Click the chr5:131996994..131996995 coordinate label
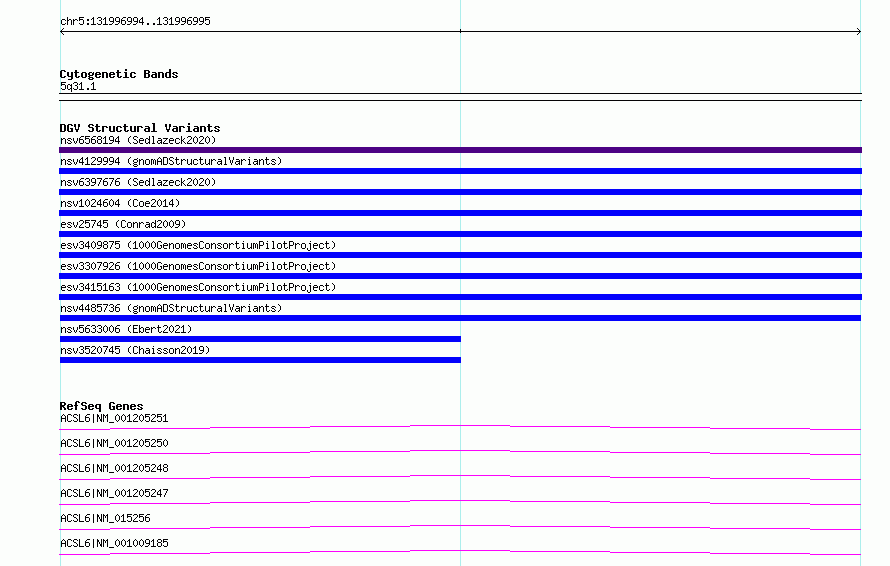The width and height of the screenshot is (890, 566). pos(135,21)
